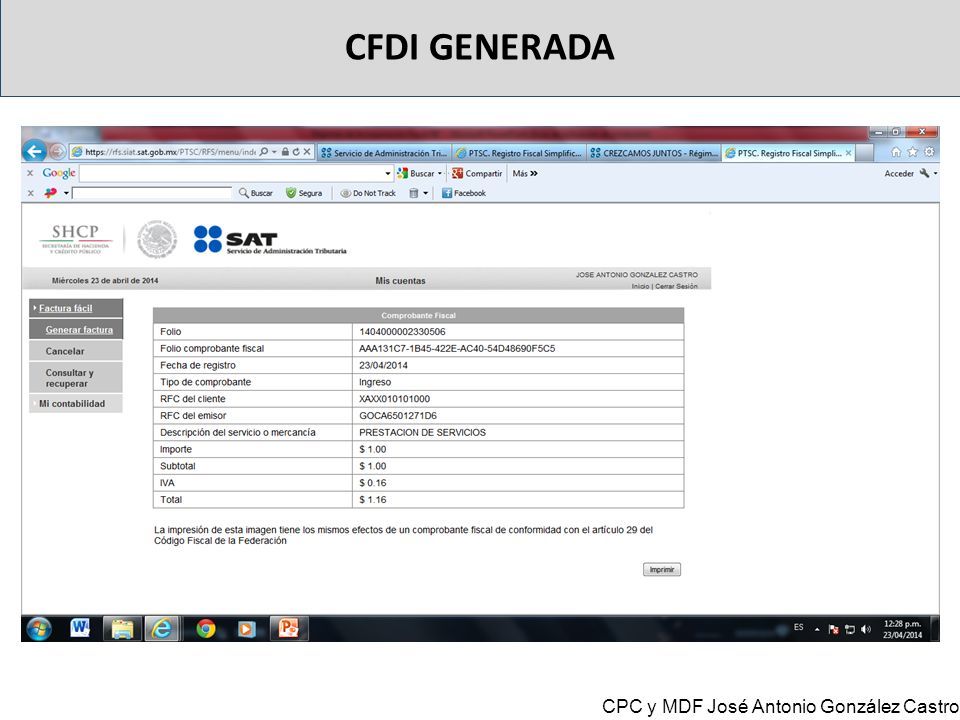This screenshot has width=960, height=720.
Task: Click the Google toolbar search box
Action: click(232, 173)
